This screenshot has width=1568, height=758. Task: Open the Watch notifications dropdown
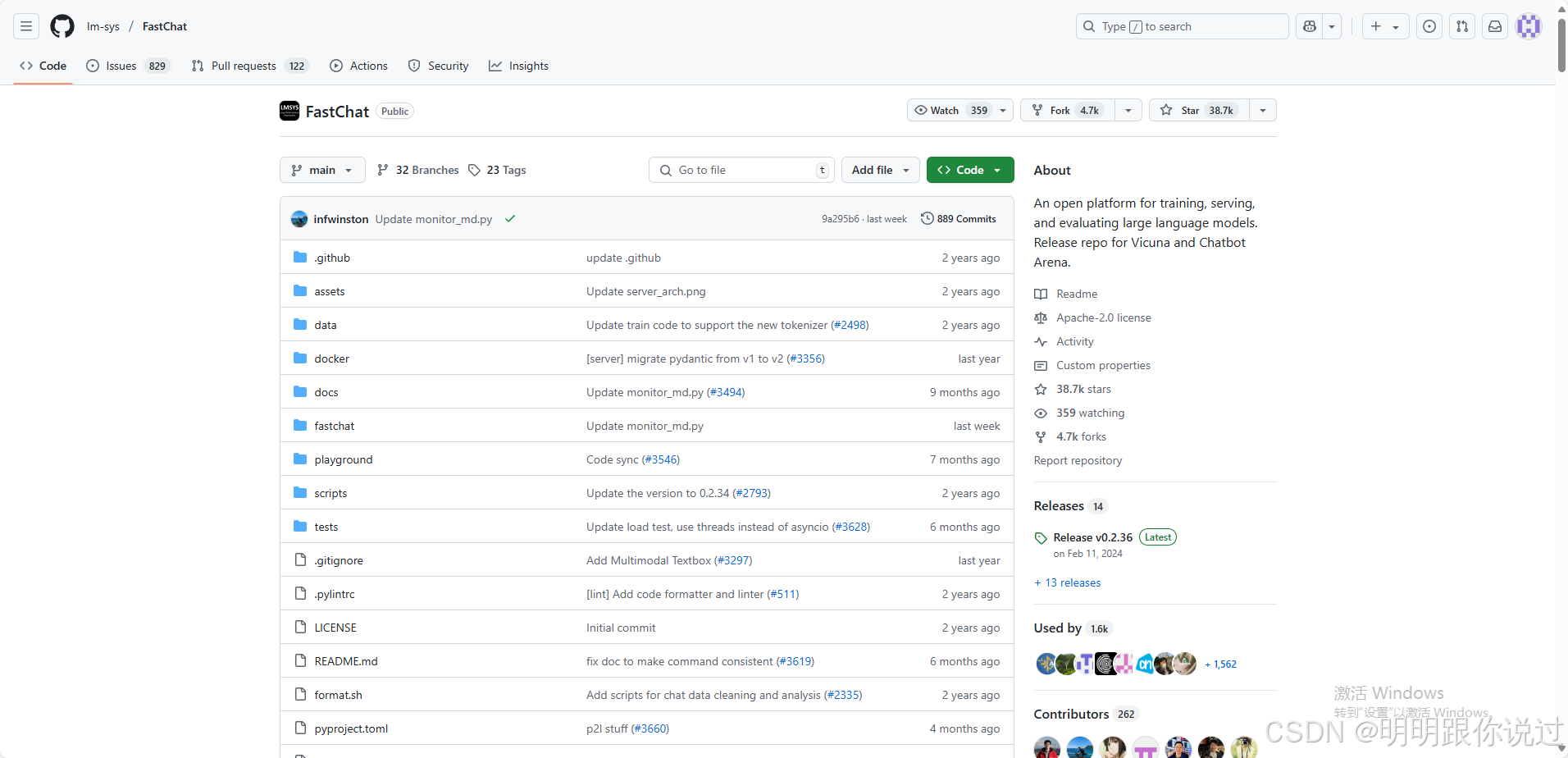960,110
